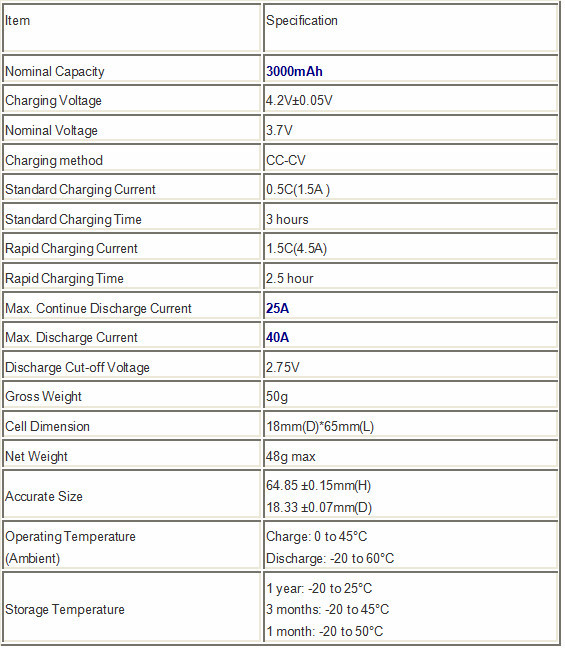565x648 pixels.
Task: Click the 3 hours charging time value
Action: point(287,219)
